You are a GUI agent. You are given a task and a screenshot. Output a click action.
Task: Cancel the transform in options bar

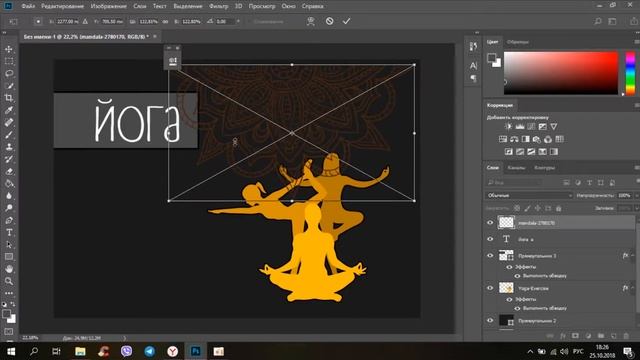tap(329, 21)
